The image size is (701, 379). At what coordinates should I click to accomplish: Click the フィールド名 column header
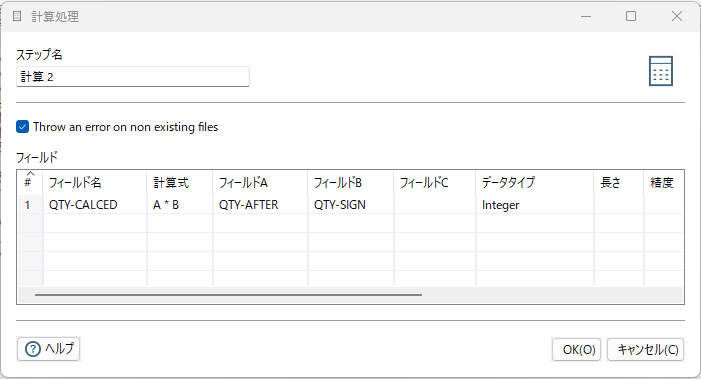click(x=95, y=182)
